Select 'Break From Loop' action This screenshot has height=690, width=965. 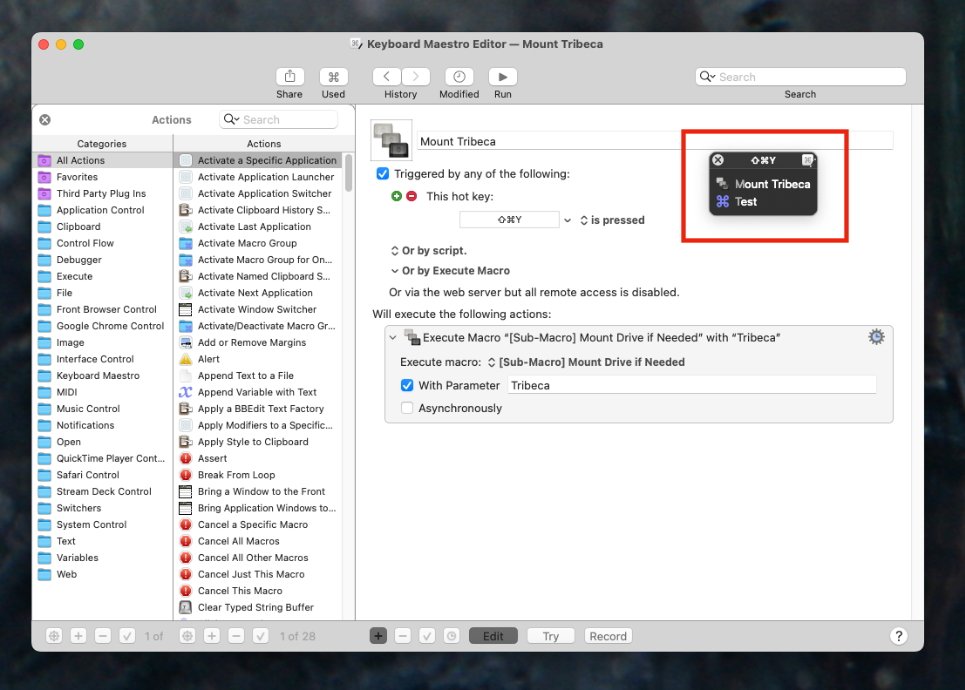pyautogui.click(x=258, y=475)
